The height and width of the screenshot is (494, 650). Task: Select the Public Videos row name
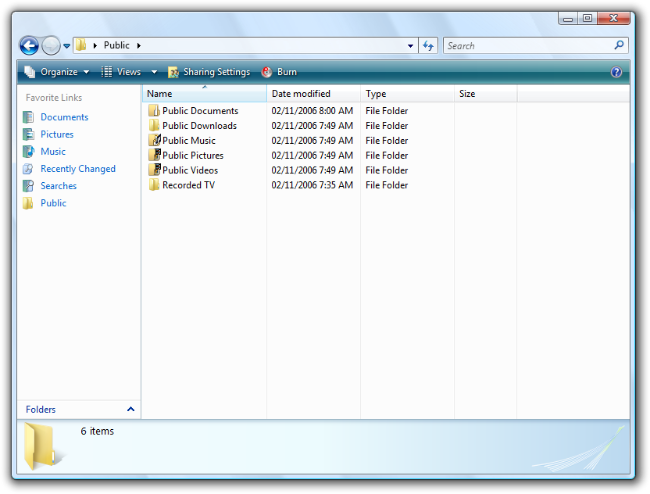(190, 171)
